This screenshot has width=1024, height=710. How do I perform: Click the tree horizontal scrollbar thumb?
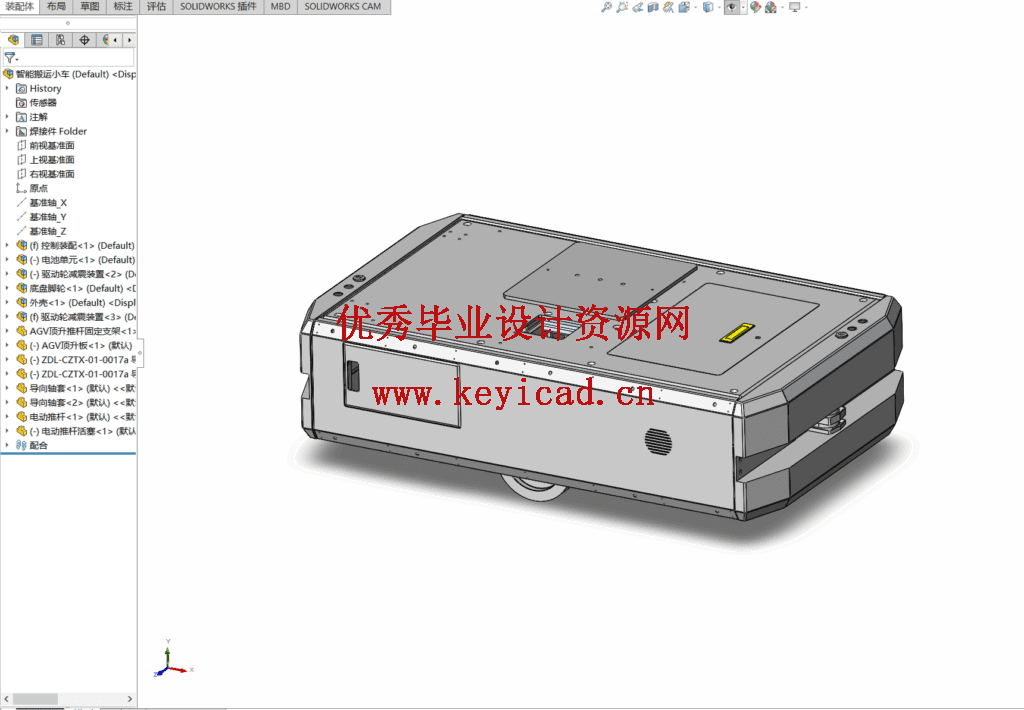35,699
